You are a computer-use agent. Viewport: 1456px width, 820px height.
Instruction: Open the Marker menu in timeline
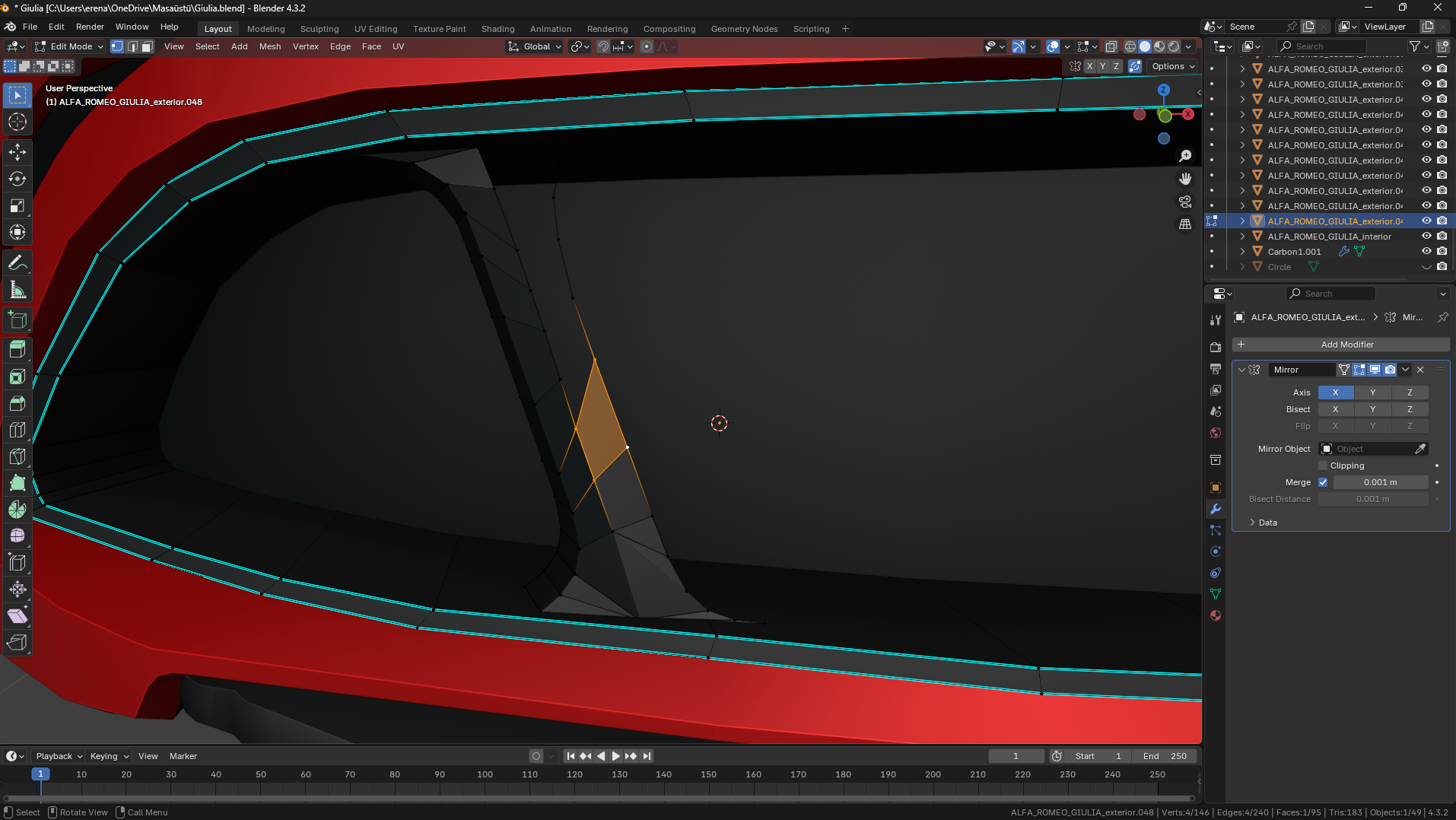click(183, 756)
